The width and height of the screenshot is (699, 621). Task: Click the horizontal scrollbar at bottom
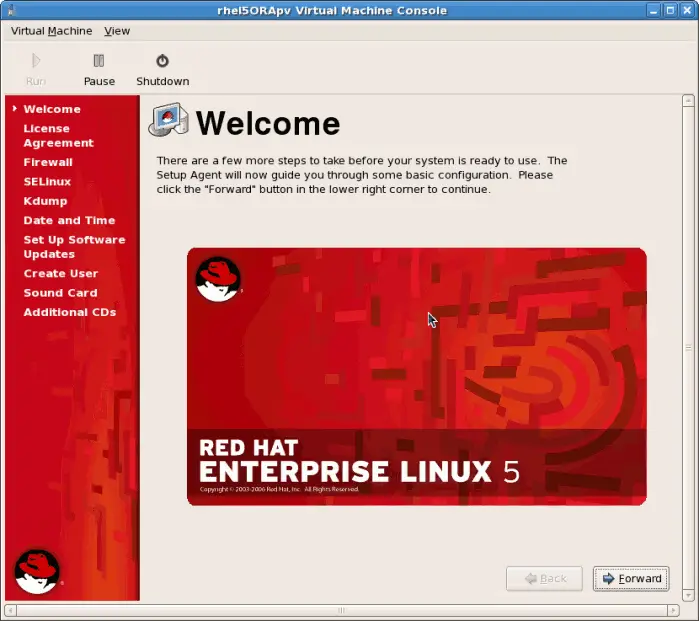coord(340,609)
